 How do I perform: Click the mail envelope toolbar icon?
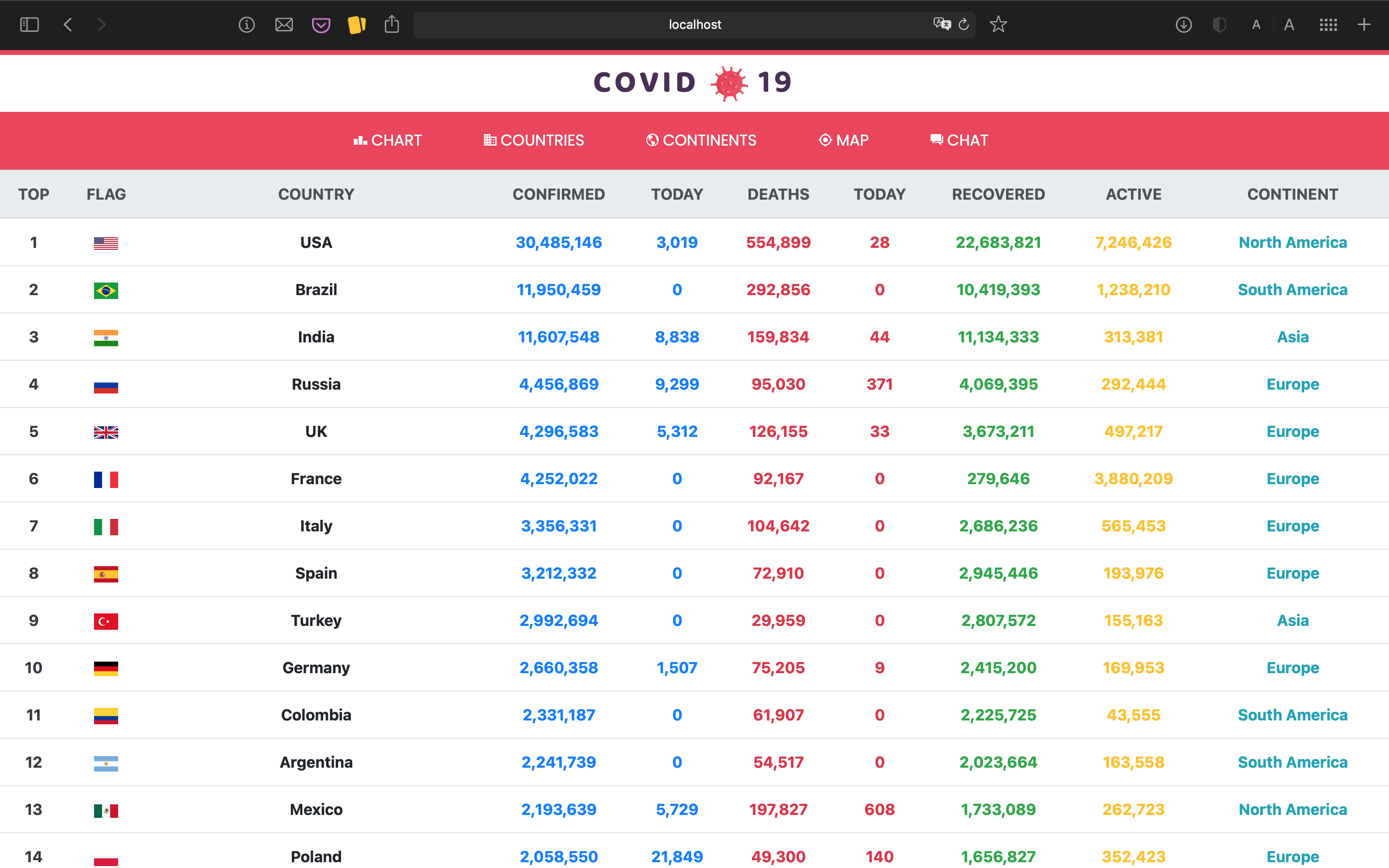tap(284, 25)
